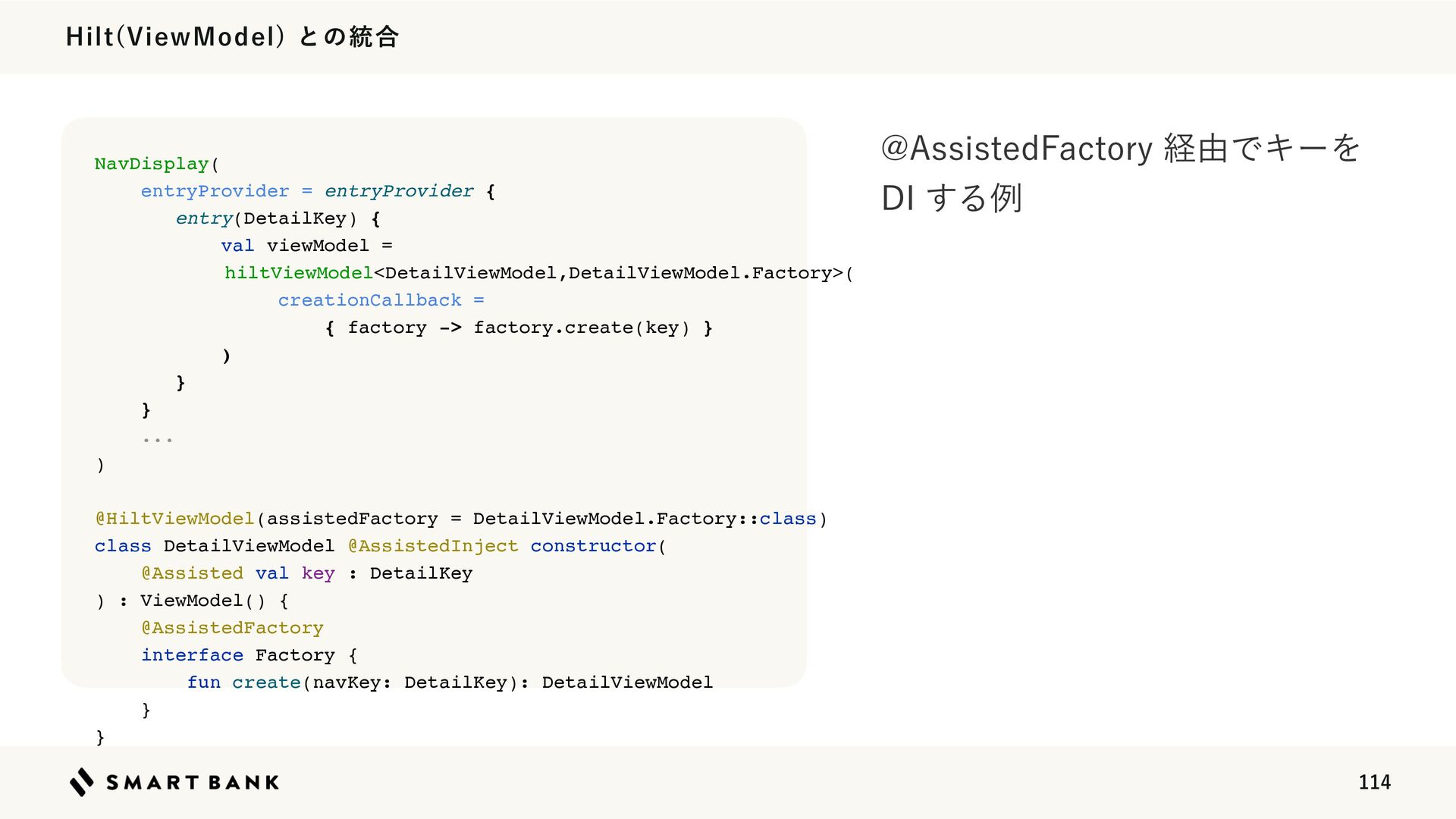Screen dimensions: 1456x819
Task: Click the creationCallback parameter name
Action: click(x=369, y=300)
